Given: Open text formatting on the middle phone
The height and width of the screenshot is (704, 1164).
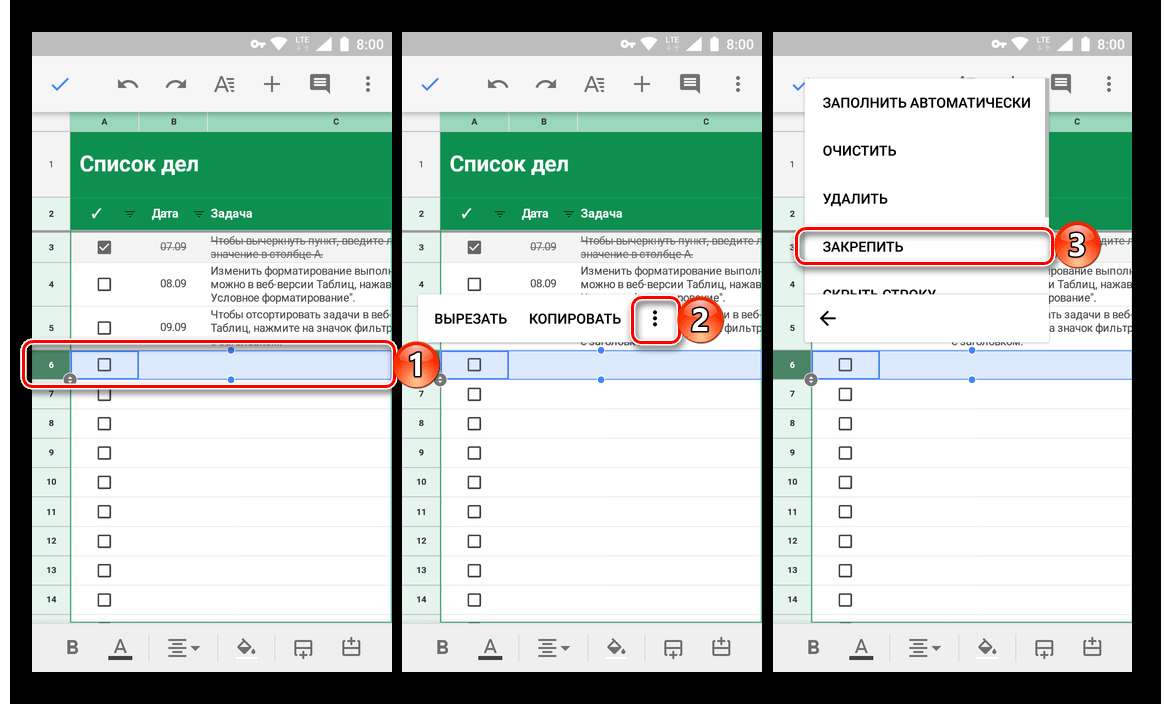Looking at the screenshot, I should coord(594,85).
